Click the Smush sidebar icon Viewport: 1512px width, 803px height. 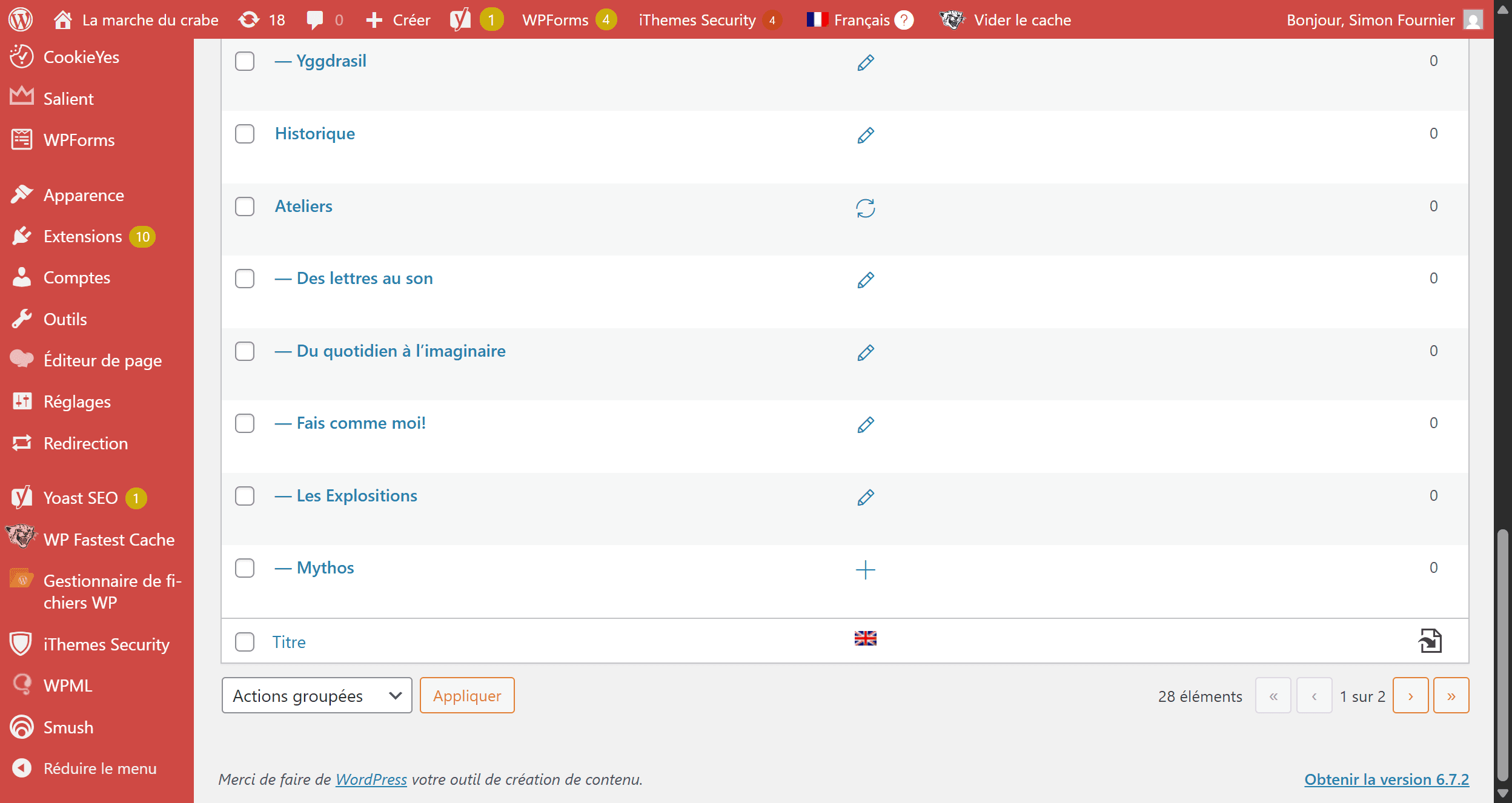[x=22, y=727]
